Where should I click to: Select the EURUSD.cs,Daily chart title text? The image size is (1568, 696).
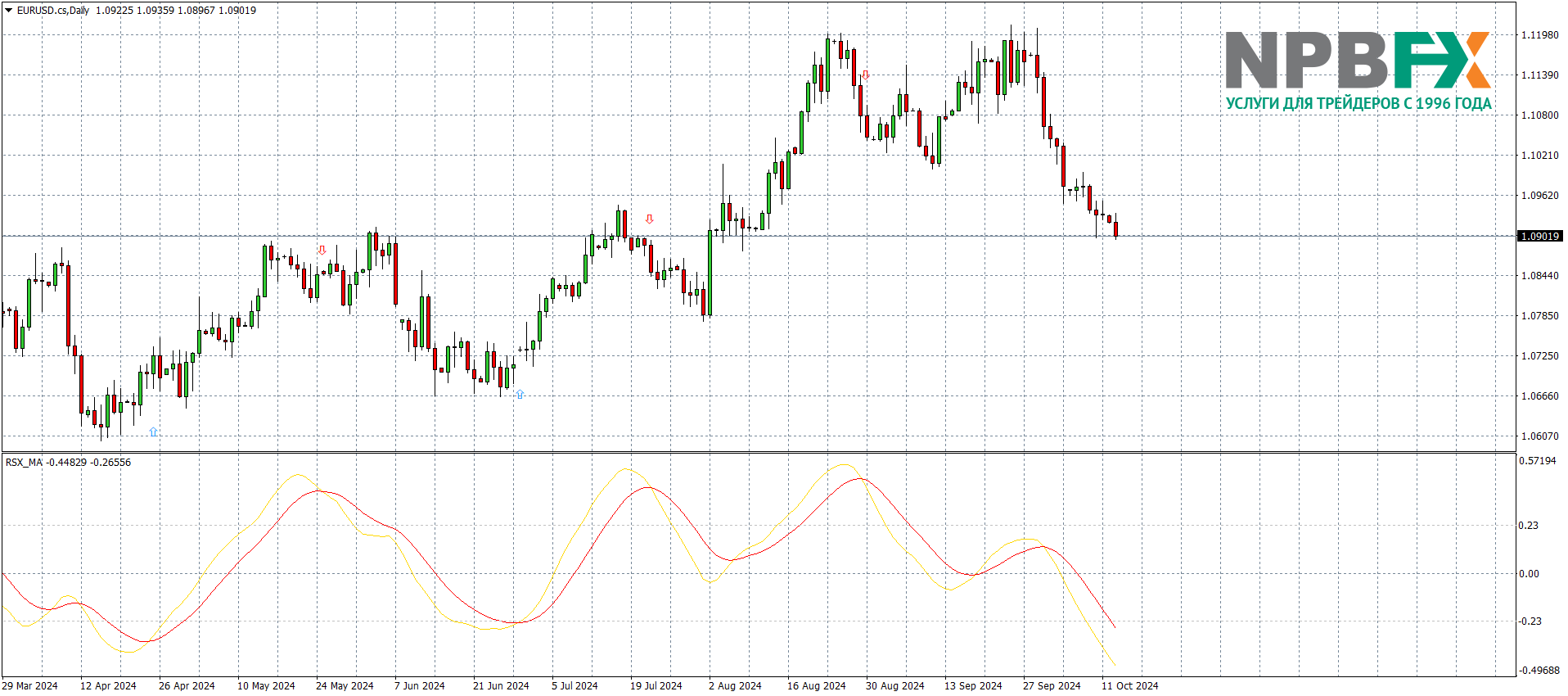click(53, 11)
